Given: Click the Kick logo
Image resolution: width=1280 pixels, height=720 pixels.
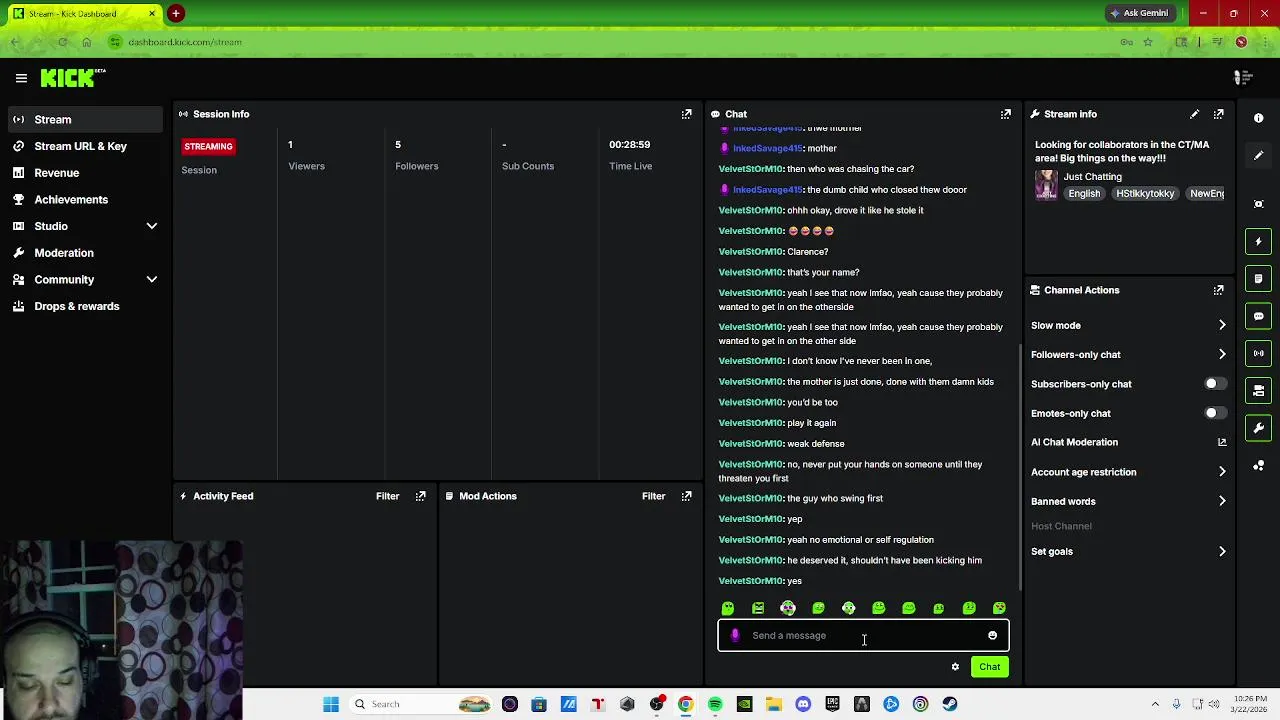Looking at the screenshot, I should coord(72,78).
